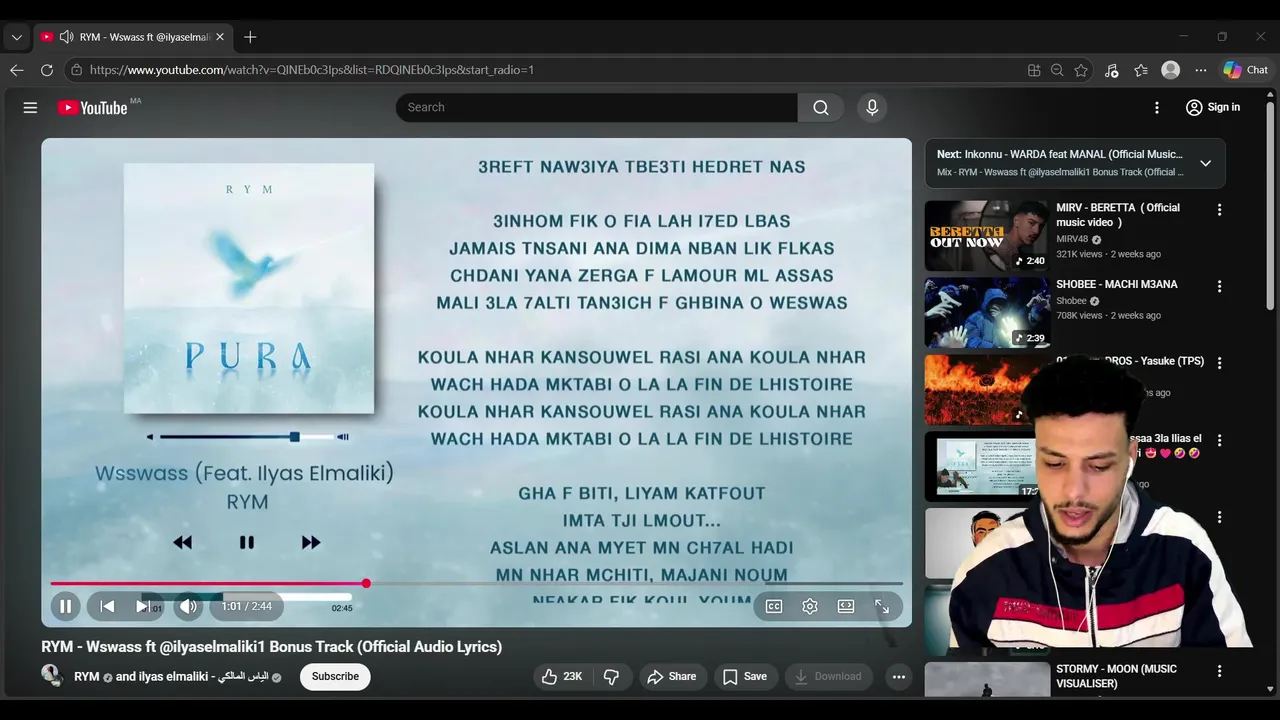Viewport: 1280px width, 720px height.
Task: Skip to the next video in the player controls
Action: point(142,606)
